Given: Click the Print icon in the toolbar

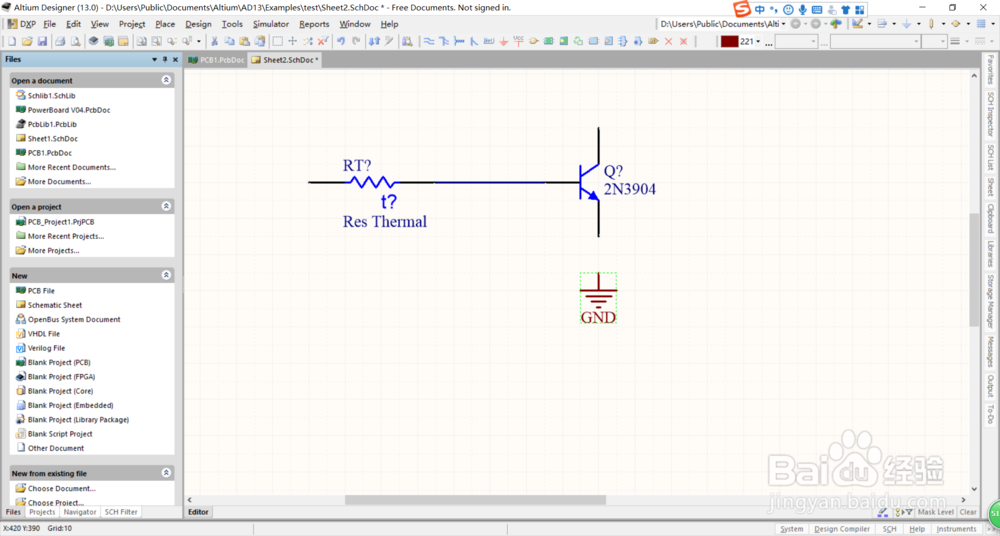Looking at the screenshot, I should coord(60,41).
